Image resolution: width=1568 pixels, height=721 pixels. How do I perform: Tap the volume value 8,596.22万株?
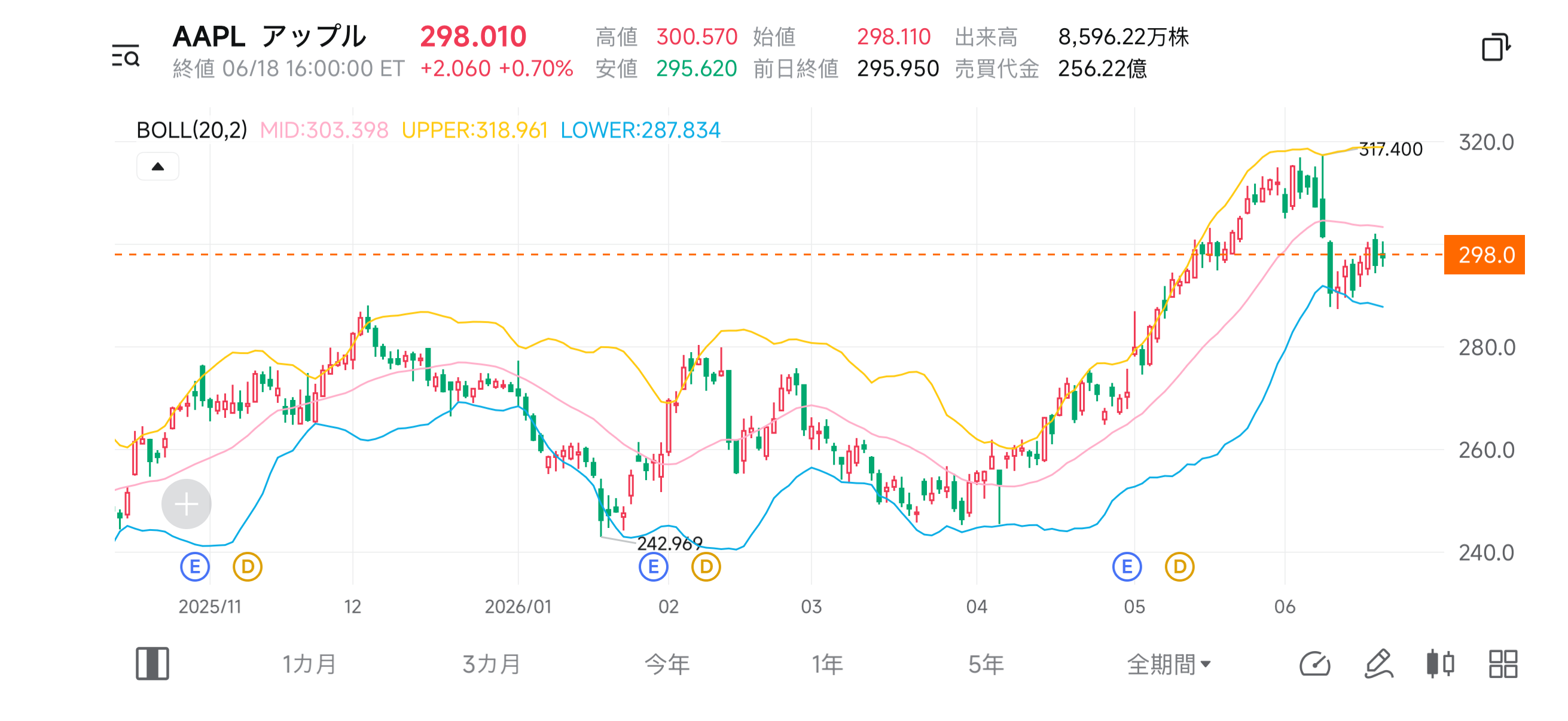[x=1123, y=37]
